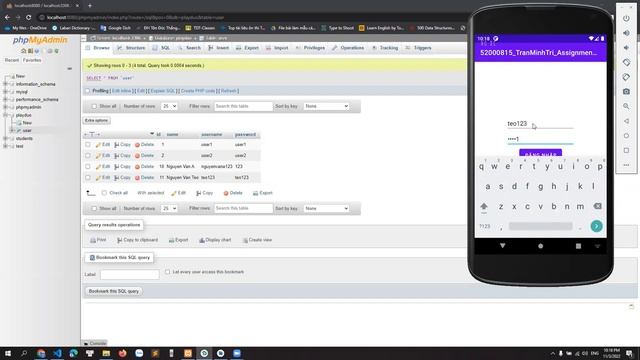Open lower Sort by key dropdown

click(326, 208)
